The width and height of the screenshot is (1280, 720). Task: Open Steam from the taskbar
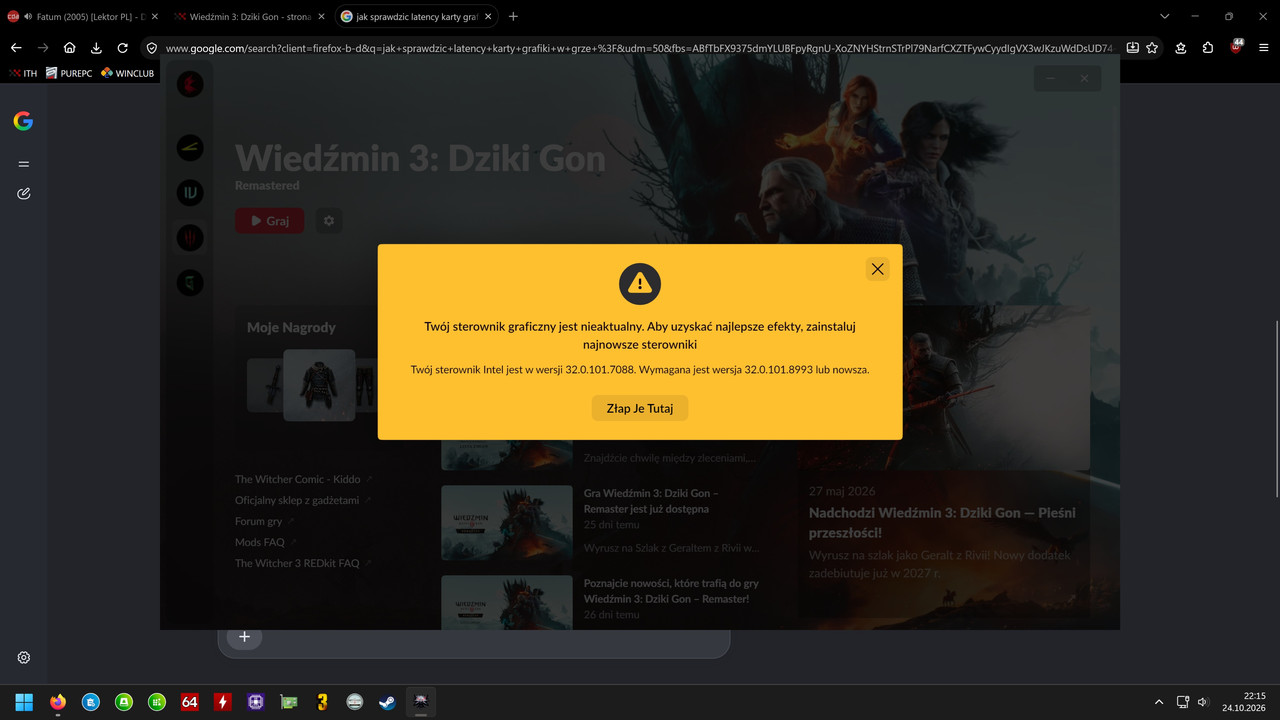[387, 702]
